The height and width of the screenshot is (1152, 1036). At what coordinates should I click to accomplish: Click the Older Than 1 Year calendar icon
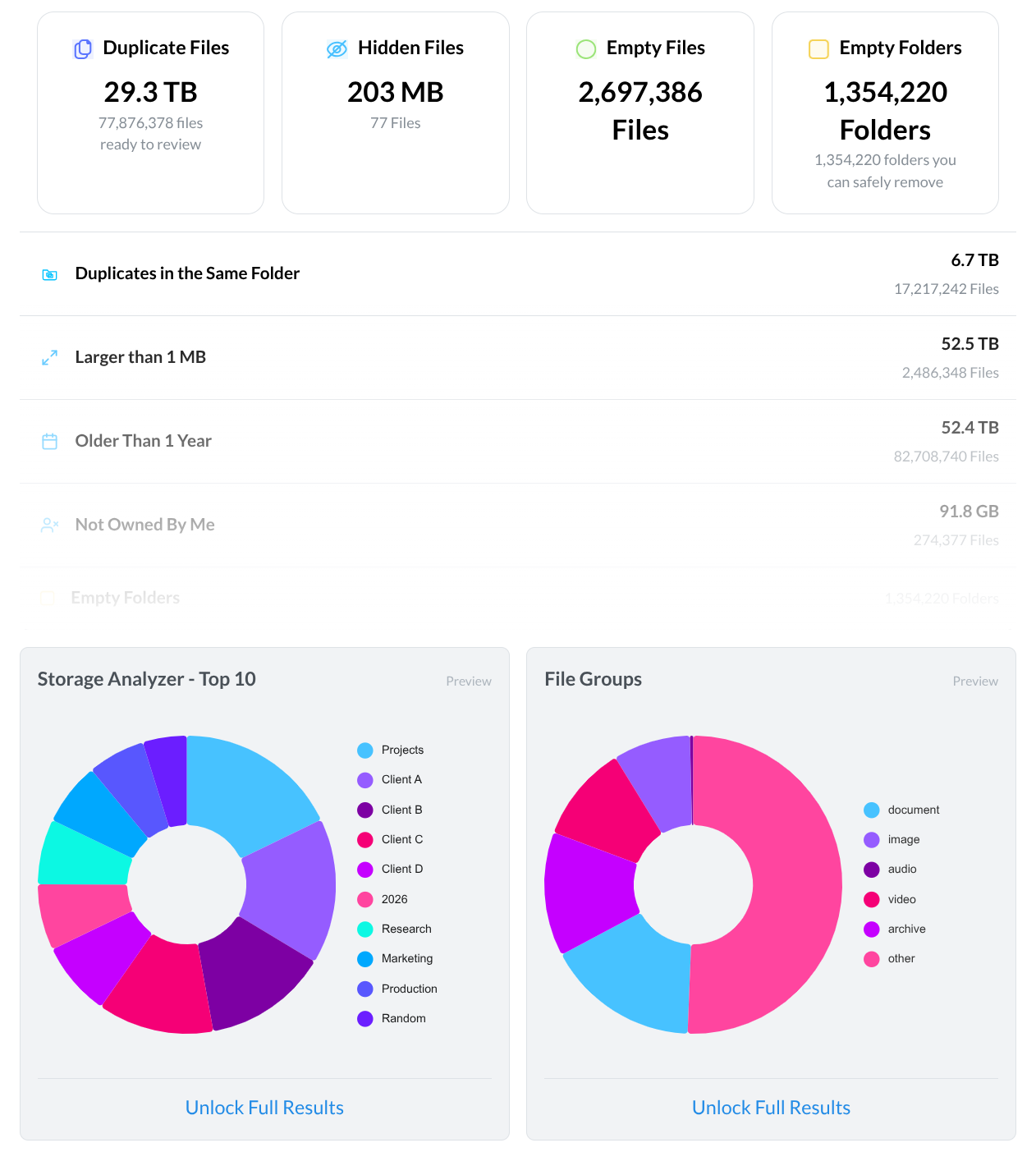[x=49, y=441]
